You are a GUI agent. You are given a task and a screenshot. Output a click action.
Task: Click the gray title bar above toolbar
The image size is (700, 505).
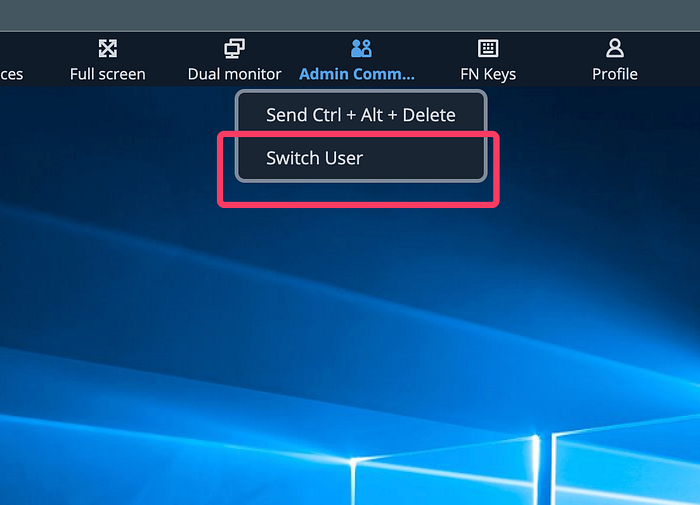point(350,15)
